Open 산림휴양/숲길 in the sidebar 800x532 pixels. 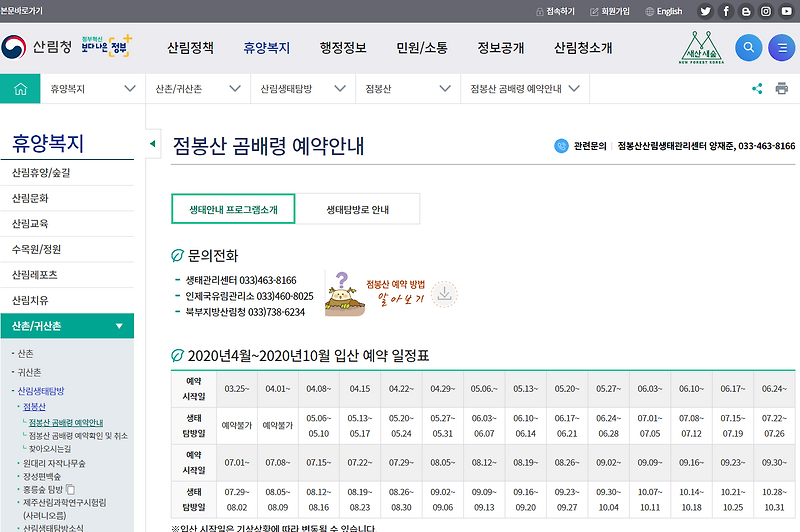pyautogui.click(x=67, y=173)
